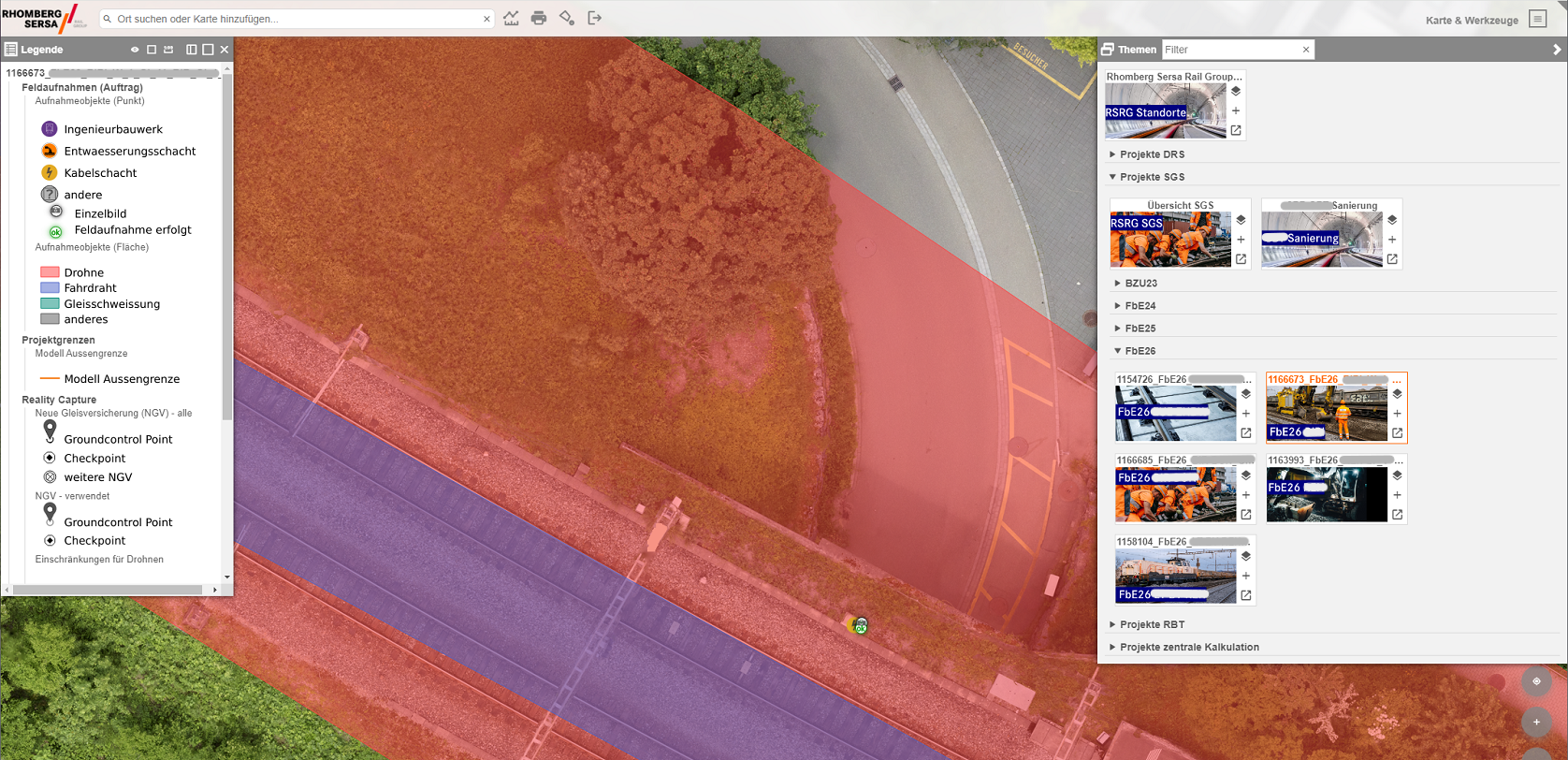Collapse the FbE26 group
Viewport: 1568px width, 760px height.
click(1140, 351)
